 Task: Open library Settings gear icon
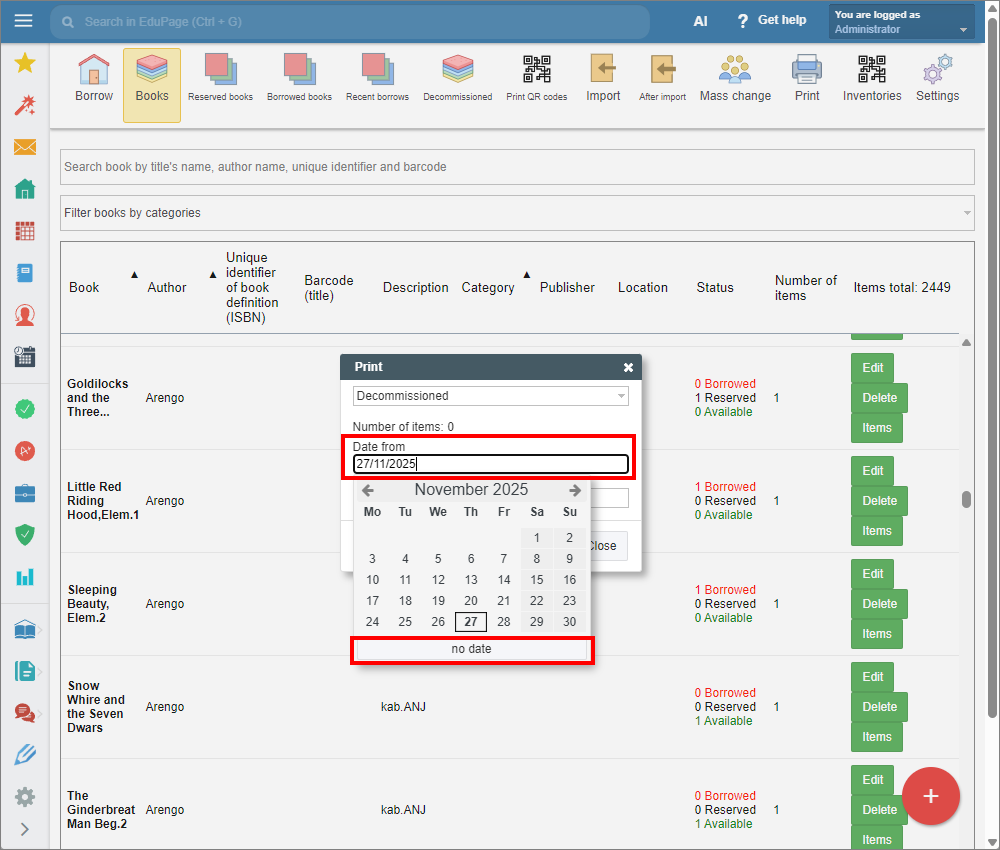[x=937, y=79]
